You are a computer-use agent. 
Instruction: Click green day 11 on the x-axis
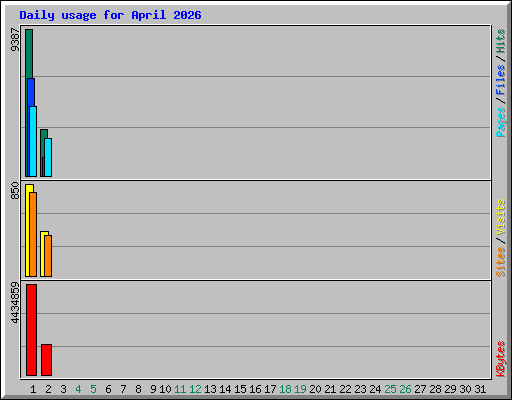(180, 389)
